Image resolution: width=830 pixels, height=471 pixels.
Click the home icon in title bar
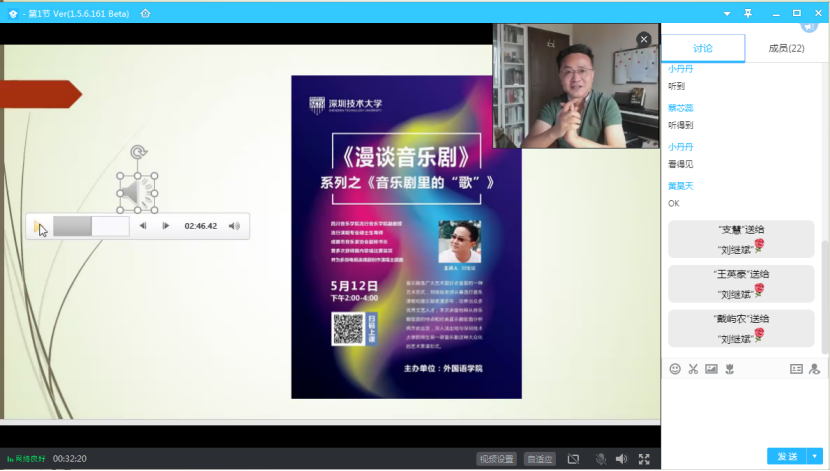pyautogui.click(x=146, y=13)
